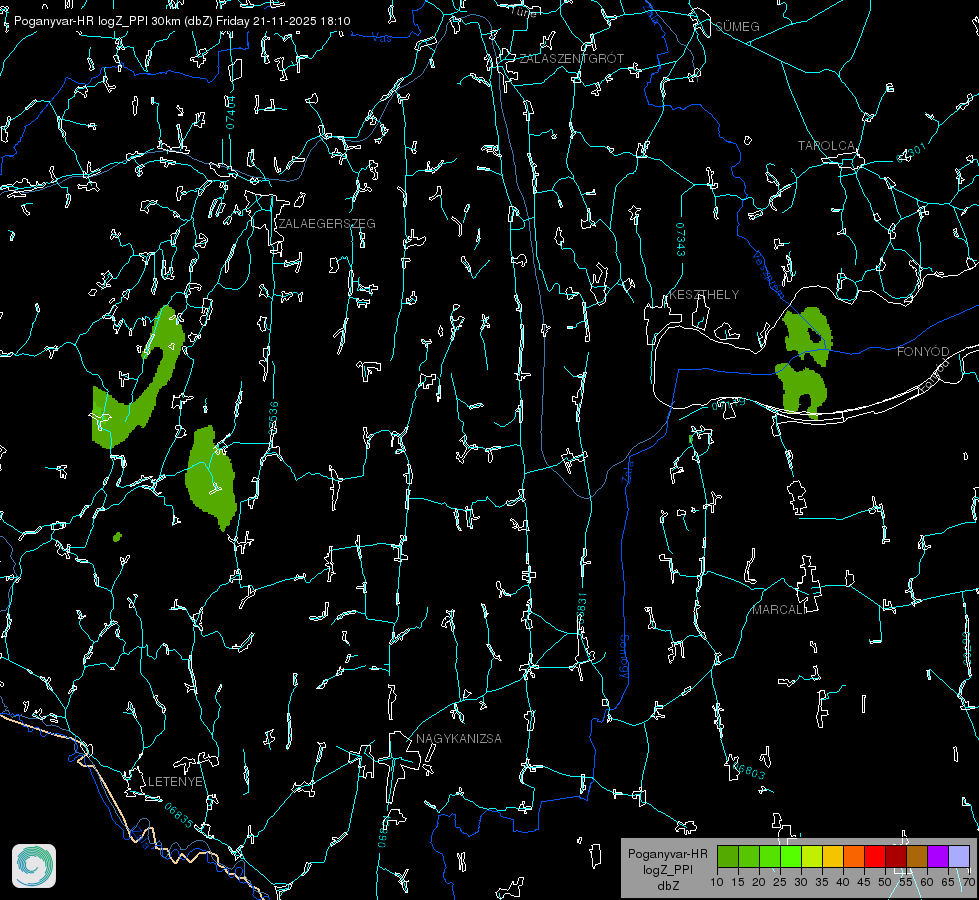Click the oval radar echo southwest of Zalaegerszeg
979x900 pixels.
[212, 478]
